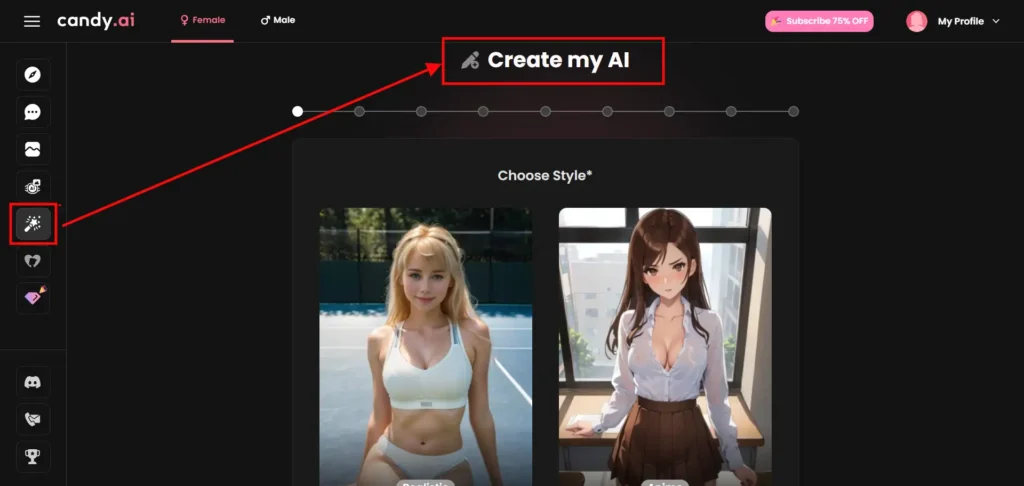Click the Choose Style label
This screenshot has width=1024, height=486.
point(545,175)
